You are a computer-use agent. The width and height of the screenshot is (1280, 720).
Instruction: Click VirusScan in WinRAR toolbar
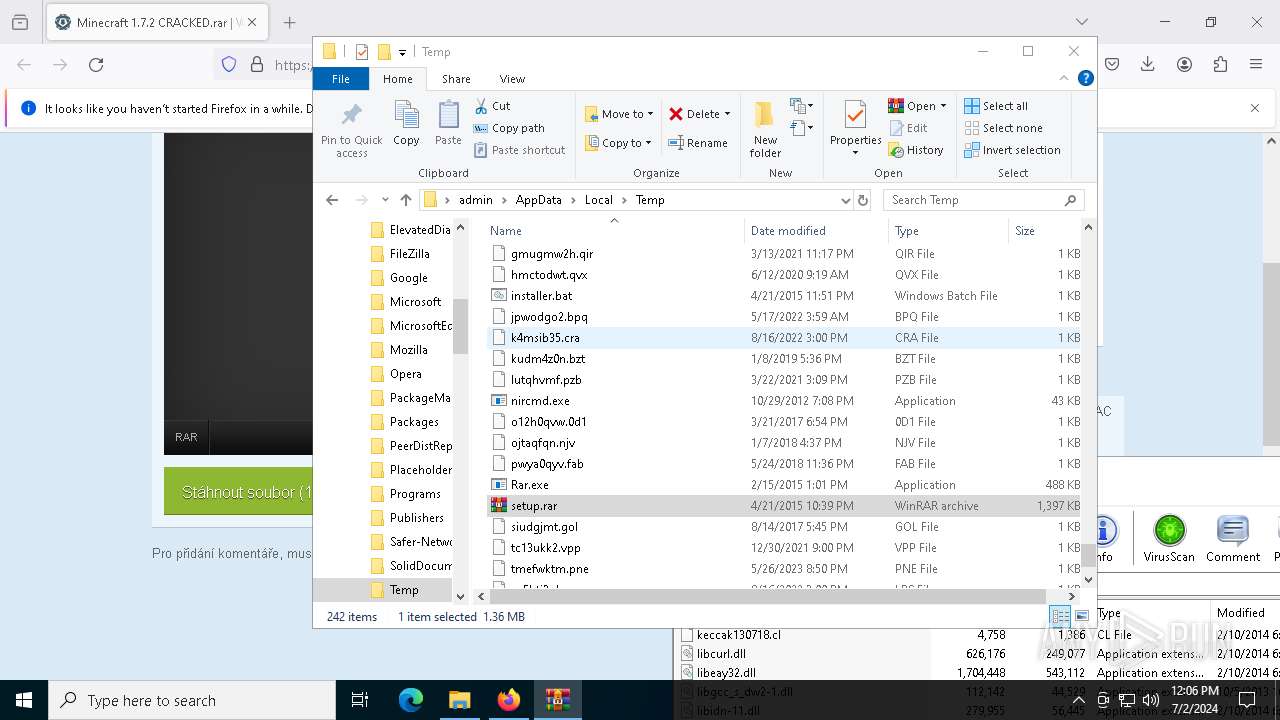point(1169,539)
